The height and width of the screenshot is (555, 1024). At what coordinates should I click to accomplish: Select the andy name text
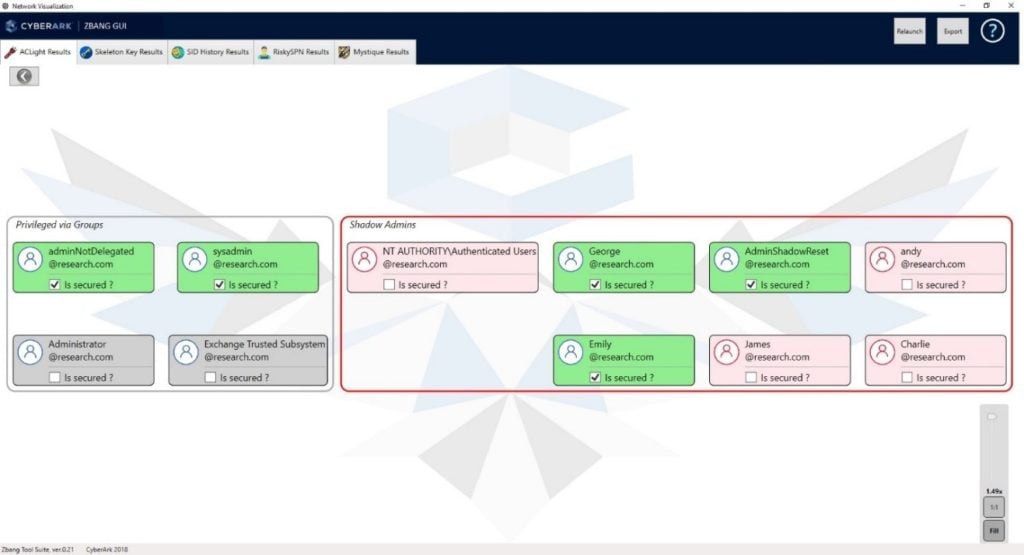click(911, 251)
